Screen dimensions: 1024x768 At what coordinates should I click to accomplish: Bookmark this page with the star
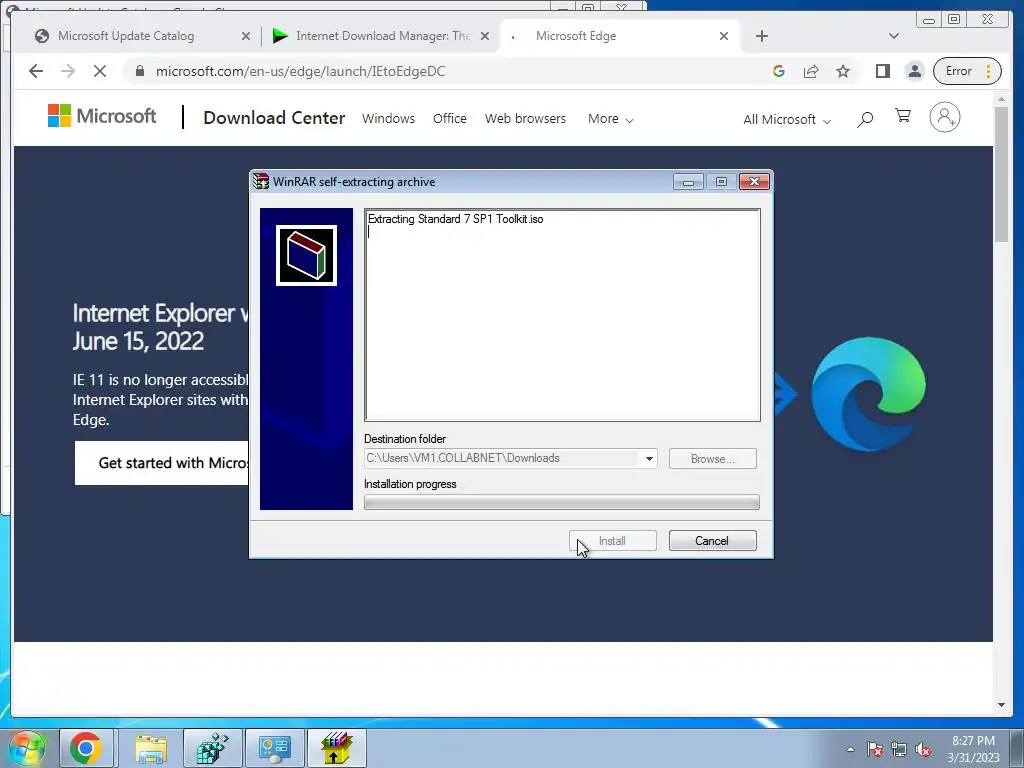coord(843,71)
